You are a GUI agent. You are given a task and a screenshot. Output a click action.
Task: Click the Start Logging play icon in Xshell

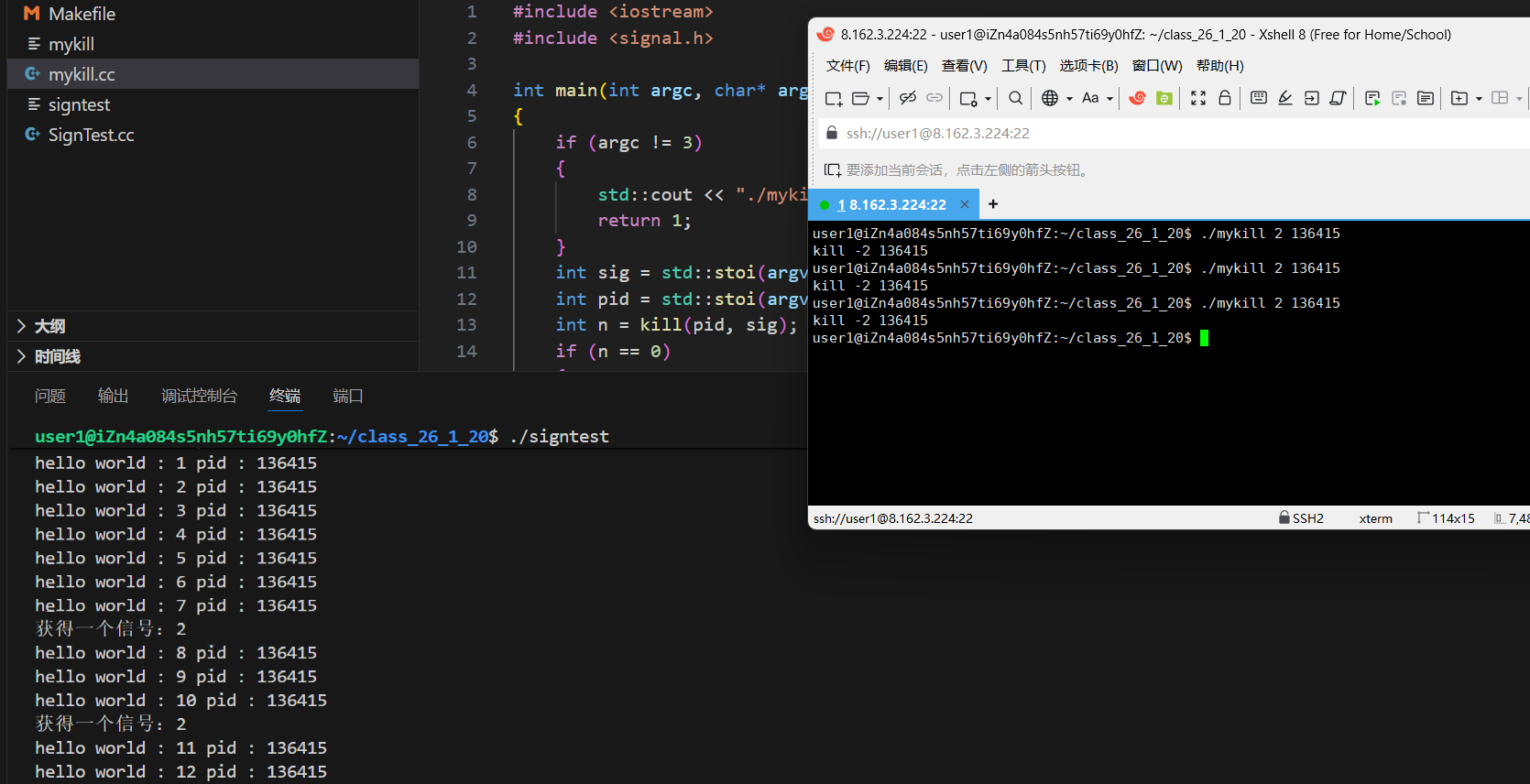(1372, 98)
